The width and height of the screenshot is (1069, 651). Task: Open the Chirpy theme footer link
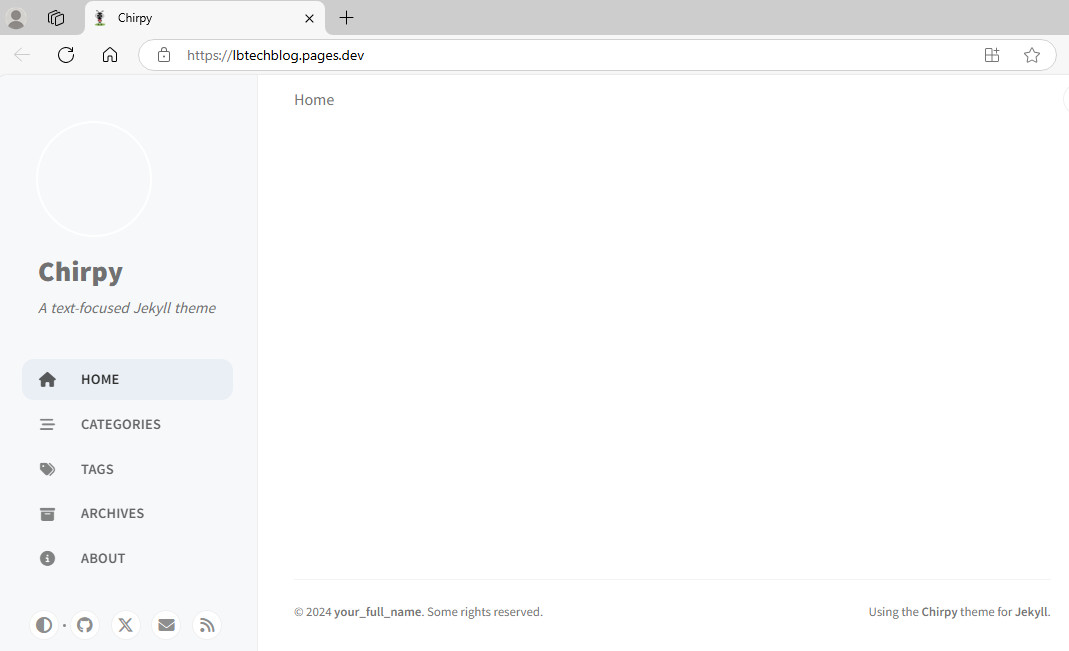[939, 612]
